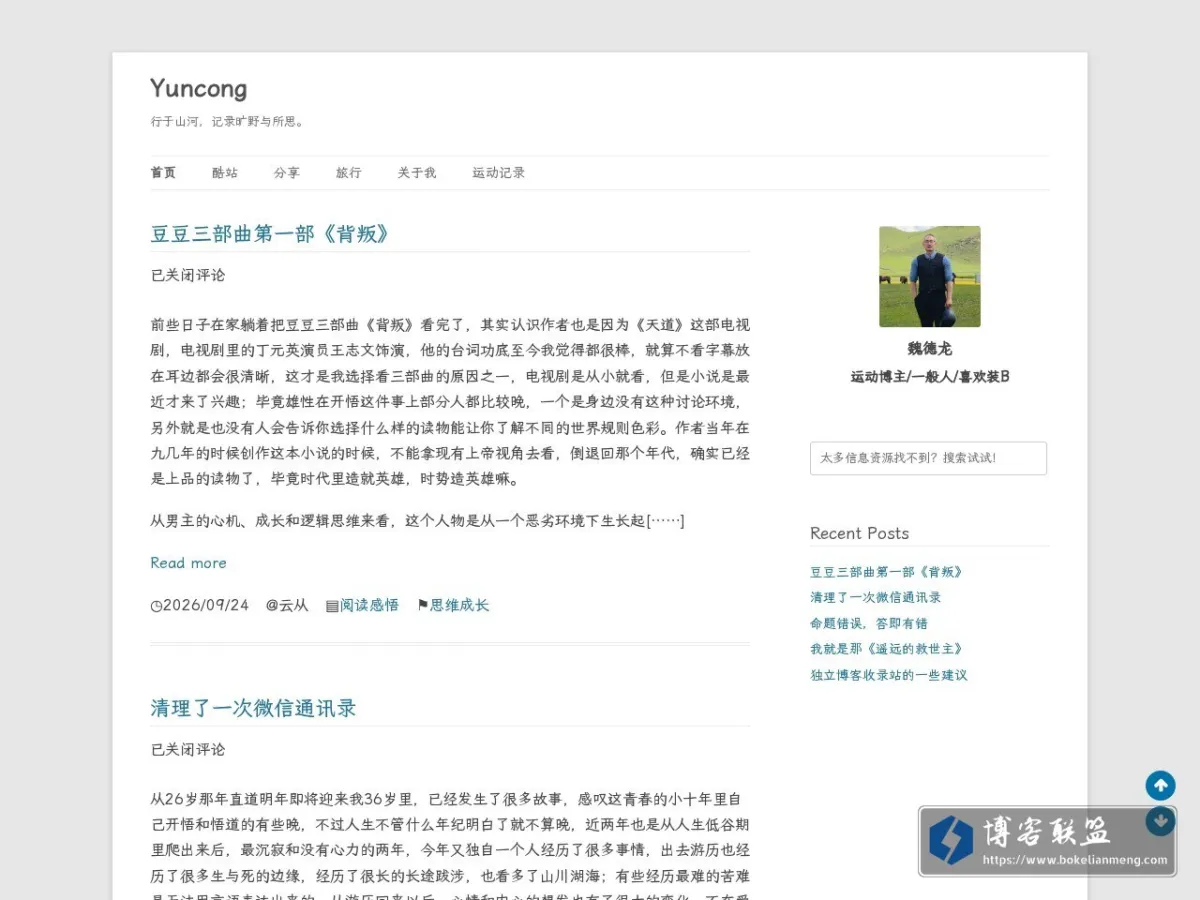The image size is (1200, 900).
Task: Open the 旅行 menu item
Action: [x=349, y=173]
